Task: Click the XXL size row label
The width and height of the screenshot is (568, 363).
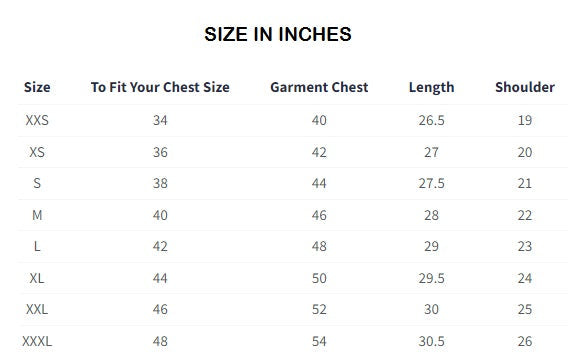Action: pos(37,309)
